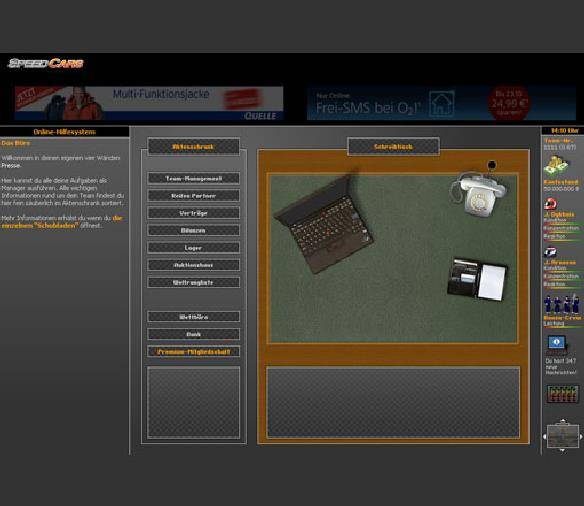Image resolution: width=584 pixels, height=506 pixels.
Task: Click the clock time display
Action: [x=565, y=131]
